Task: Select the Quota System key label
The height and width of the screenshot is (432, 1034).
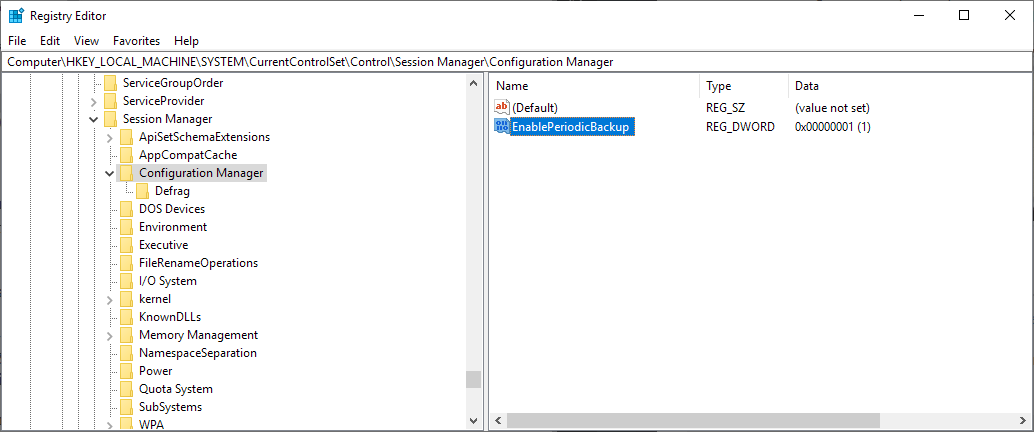Action: tap(175, 389)
